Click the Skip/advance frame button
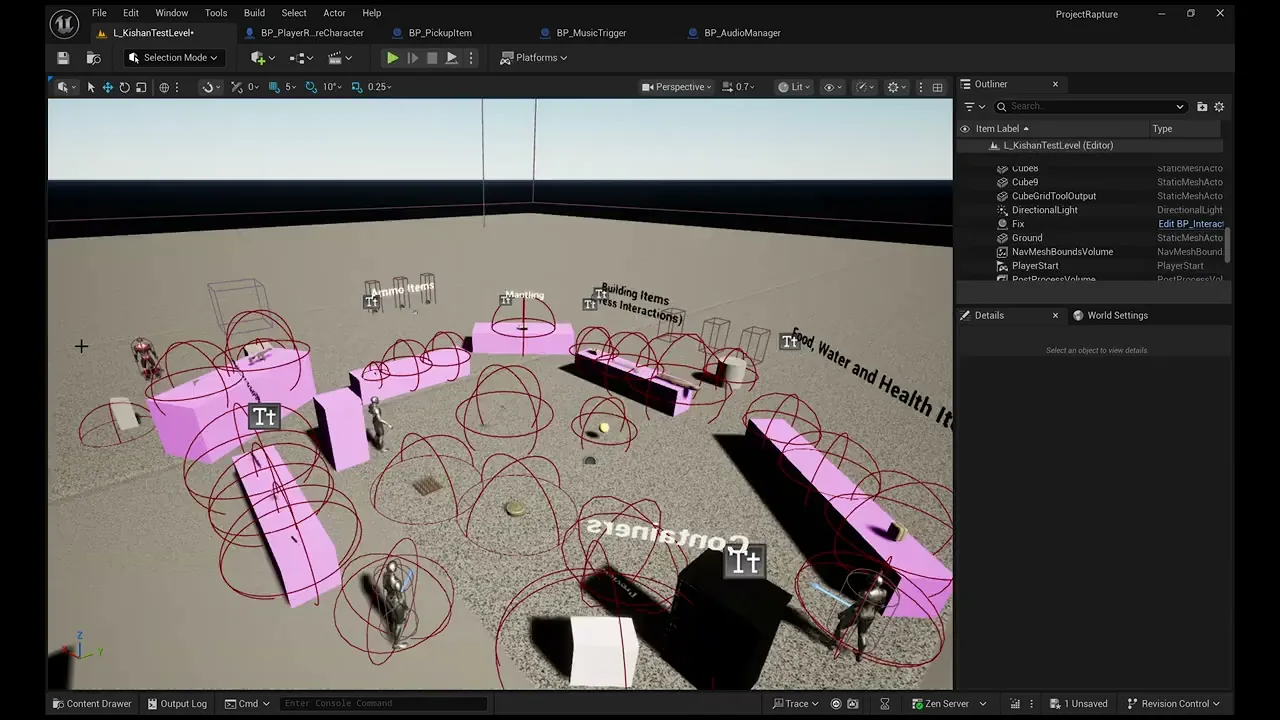1280x720 pixels. 413,58
